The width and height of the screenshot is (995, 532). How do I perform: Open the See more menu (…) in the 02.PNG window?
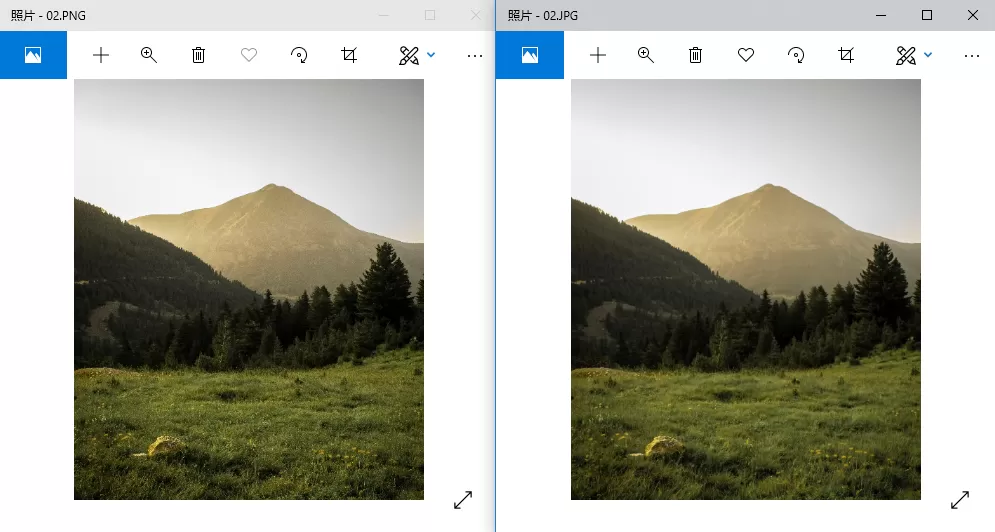(475, 56)
